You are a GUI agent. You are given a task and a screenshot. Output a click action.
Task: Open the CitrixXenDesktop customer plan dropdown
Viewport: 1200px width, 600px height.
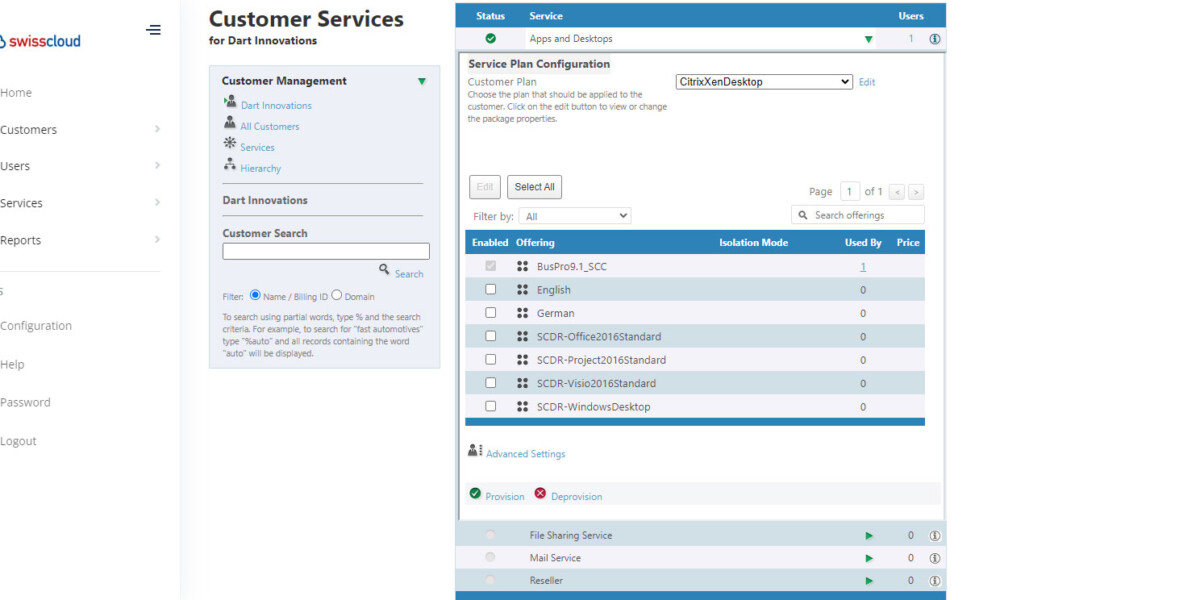(763, 81)
